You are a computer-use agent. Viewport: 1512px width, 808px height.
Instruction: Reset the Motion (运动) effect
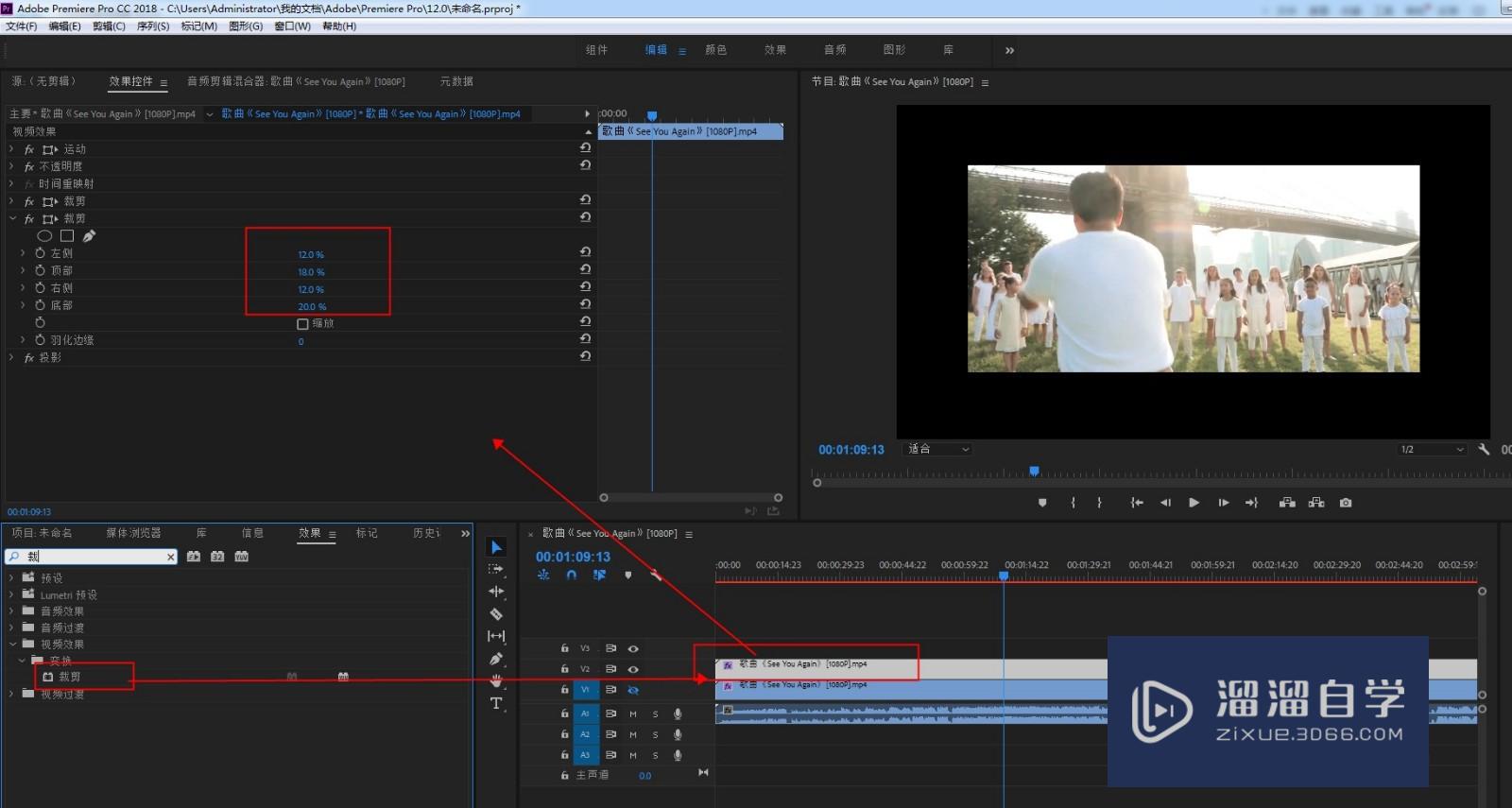click(x=585, y=148)
